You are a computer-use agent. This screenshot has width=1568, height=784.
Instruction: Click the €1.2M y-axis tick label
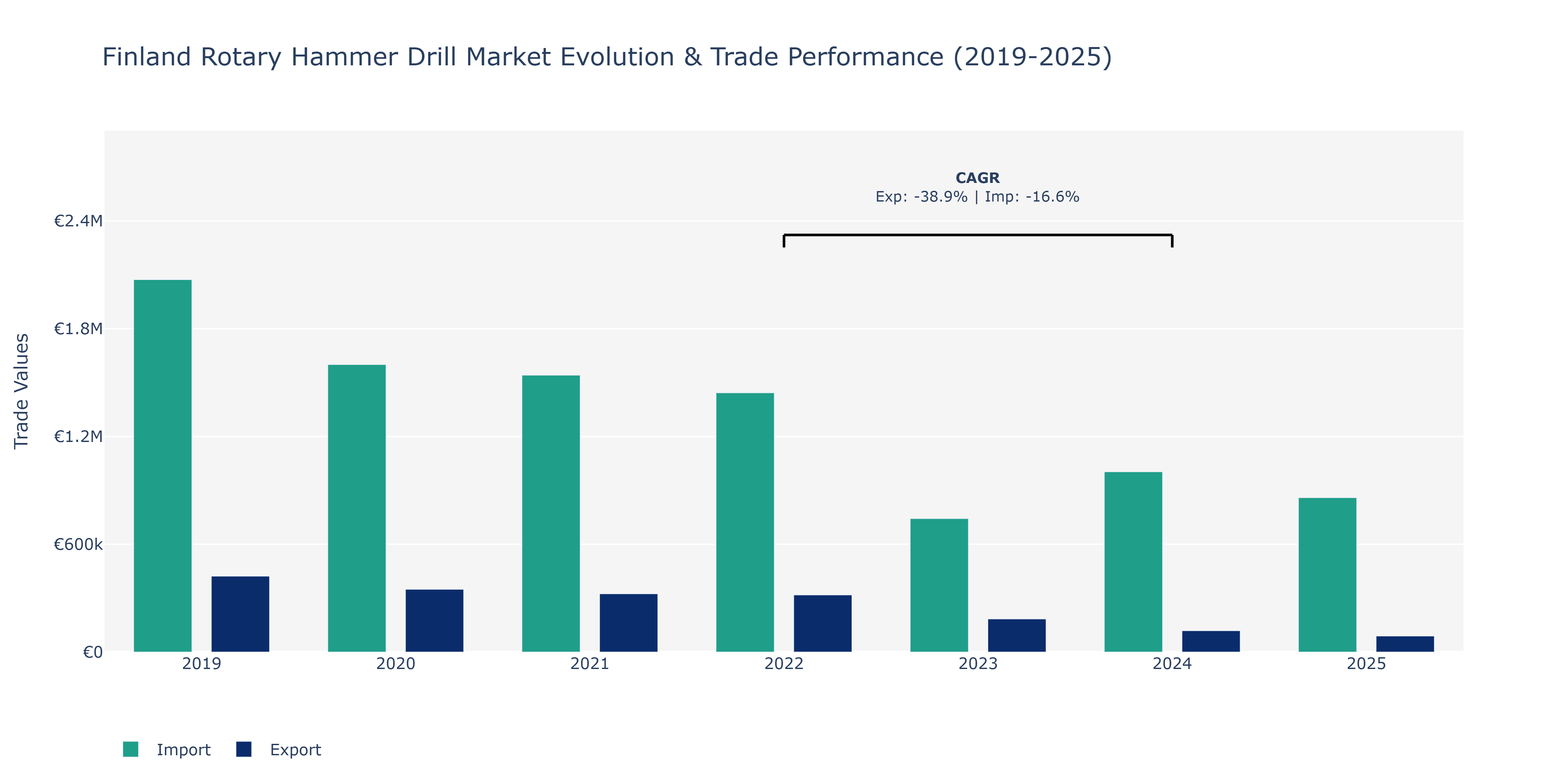[x=78, y=436]
